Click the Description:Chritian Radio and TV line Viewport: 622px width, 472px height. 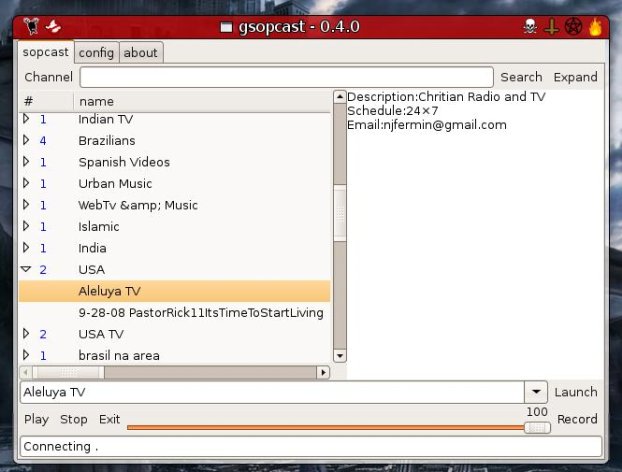[x=446, y=97]
